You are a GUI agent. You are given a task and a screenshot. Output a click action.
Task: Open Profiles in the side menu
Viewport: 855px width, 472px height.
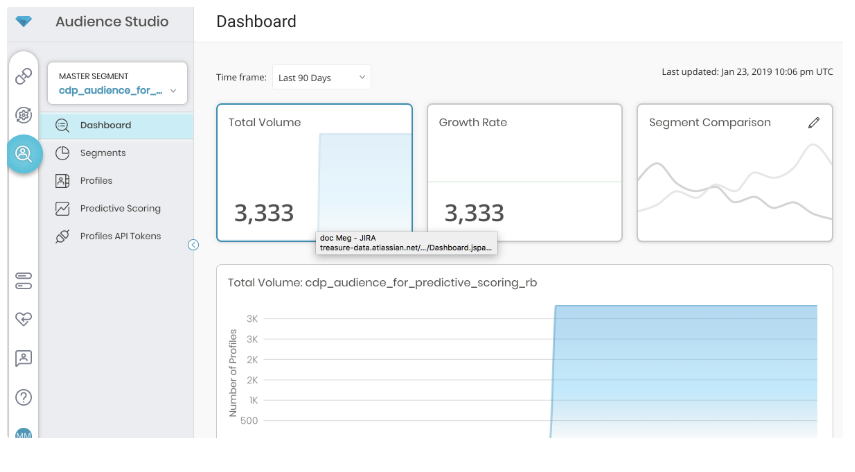point(96,181)
